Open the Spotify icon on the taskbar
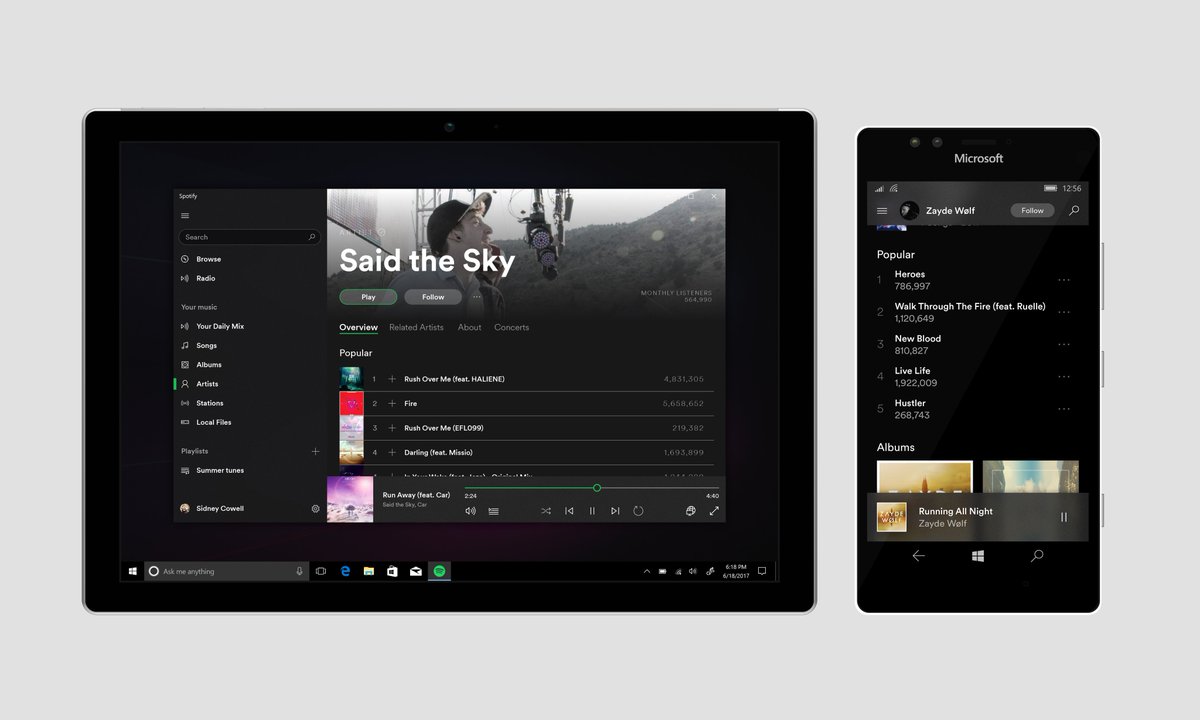The width and height of the screenshot is (1200, 720). point(439,571)
